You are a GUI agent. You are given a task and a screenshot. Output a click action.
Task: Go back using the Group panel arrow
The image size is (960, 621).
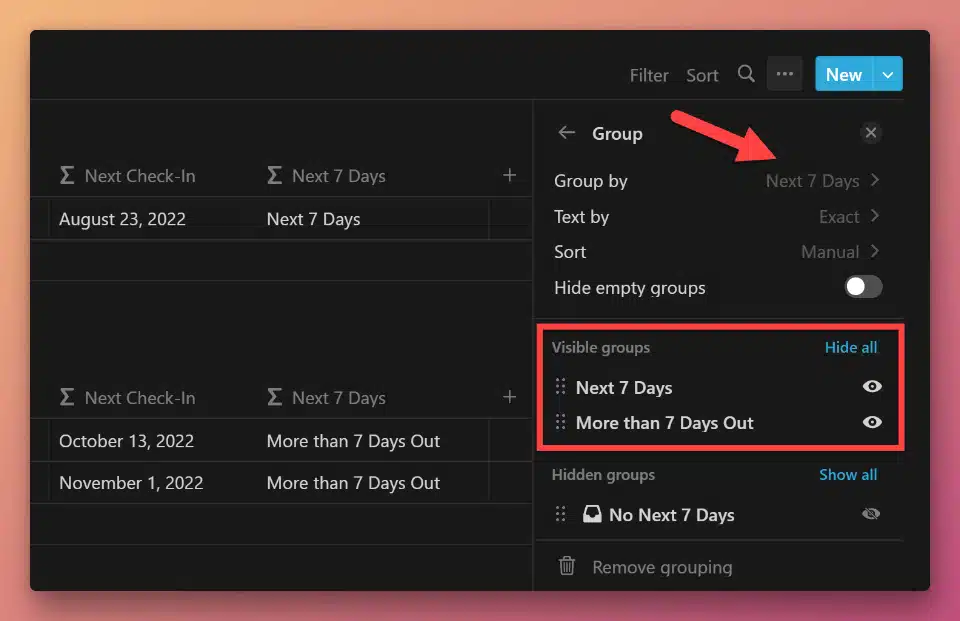(567, 132)
